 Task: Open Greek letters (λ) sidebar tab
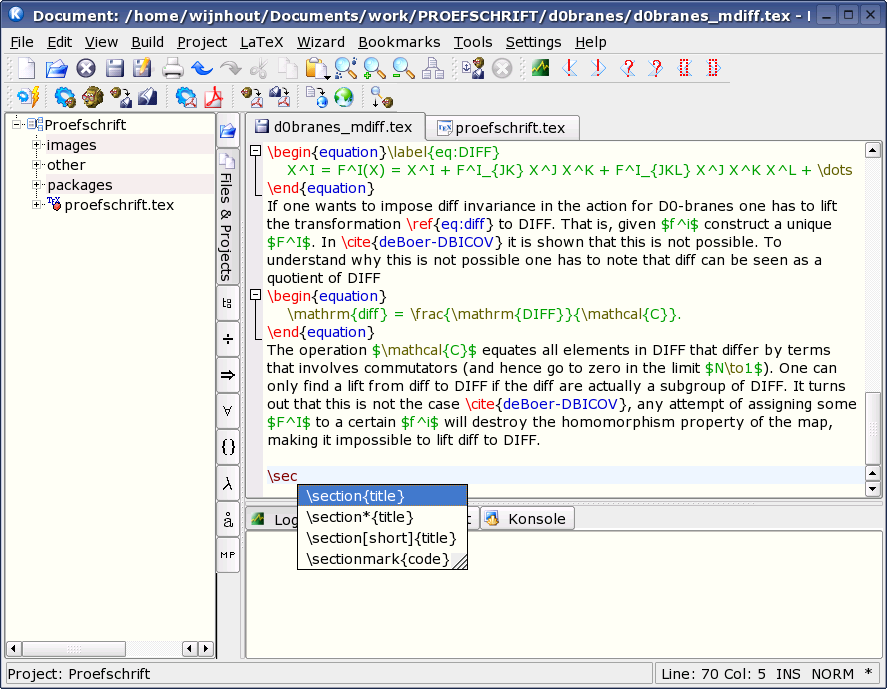click(227, 483)
